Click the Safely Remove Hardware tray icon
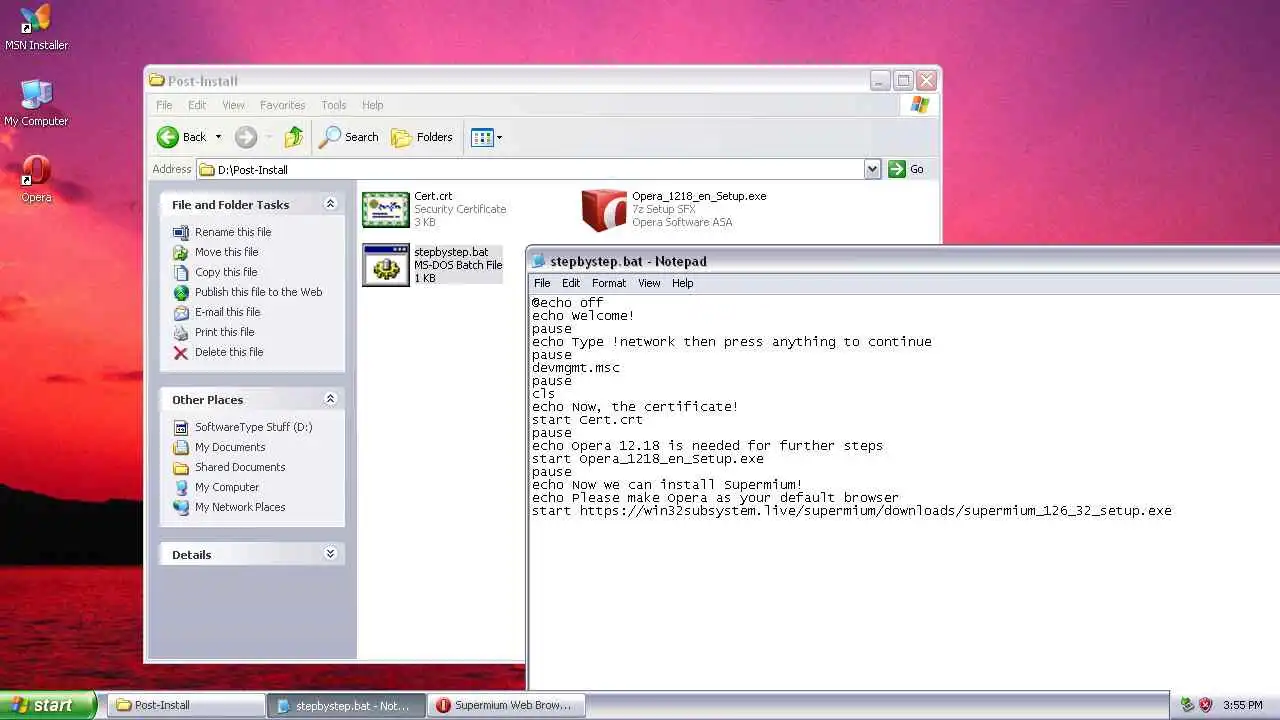This screenshot has height=720, width=1280. 1187,705
